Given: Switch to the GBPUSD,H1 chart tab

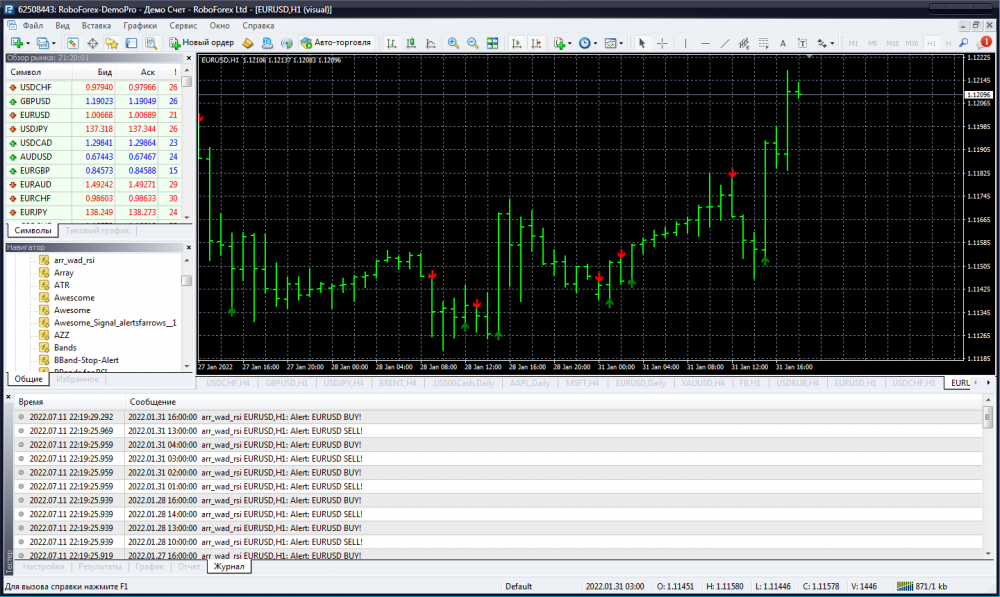Looking at the screenshot, I should click(286, 383).
